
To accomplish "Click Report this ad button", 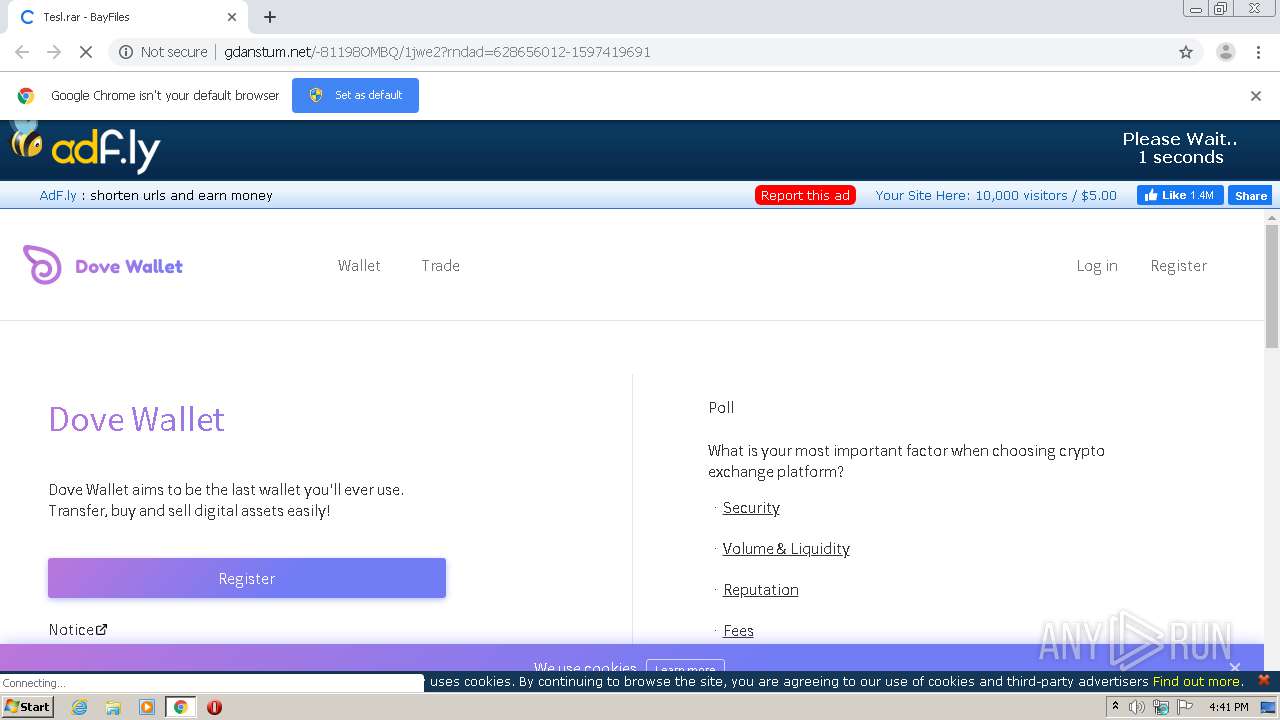I will click(805, 195).
